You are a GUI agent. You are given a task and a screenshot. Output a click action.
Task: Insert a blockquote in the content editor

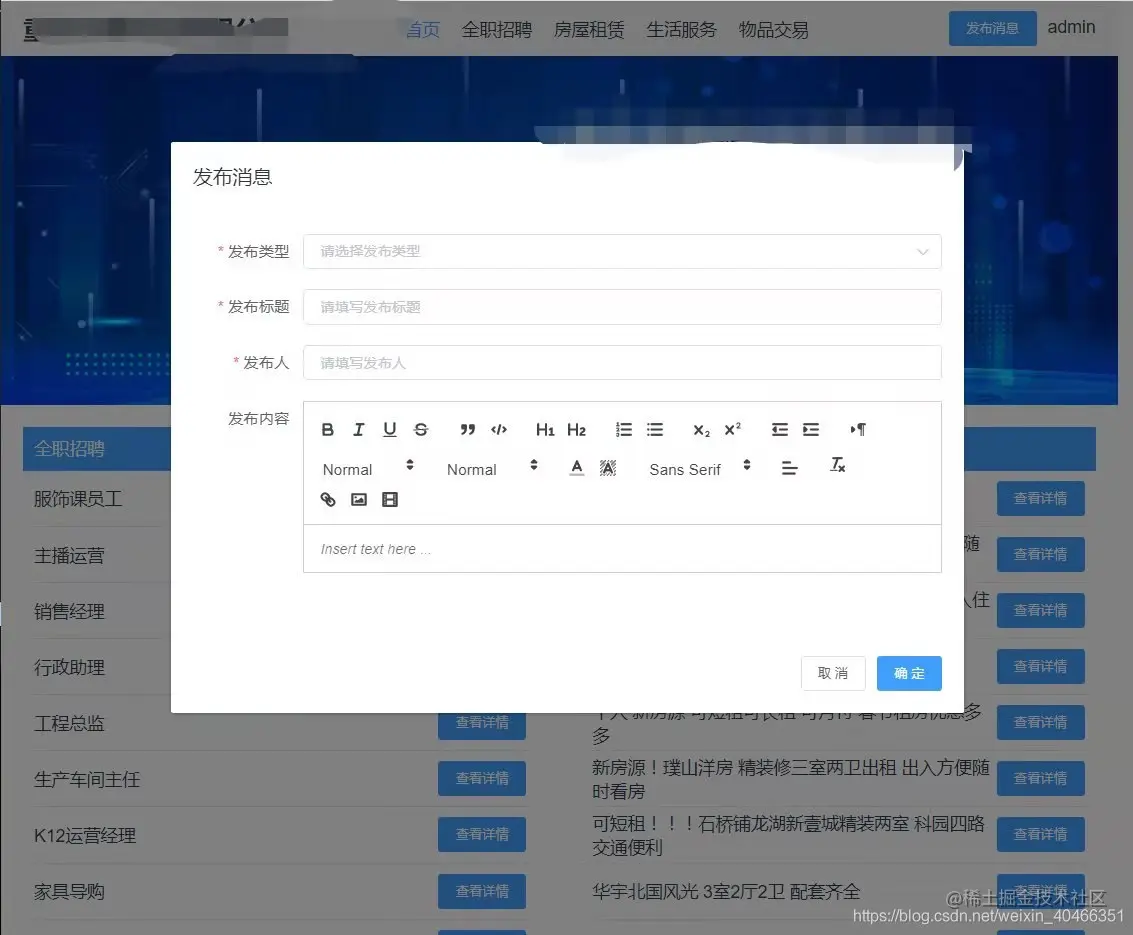tap(466, 429)
